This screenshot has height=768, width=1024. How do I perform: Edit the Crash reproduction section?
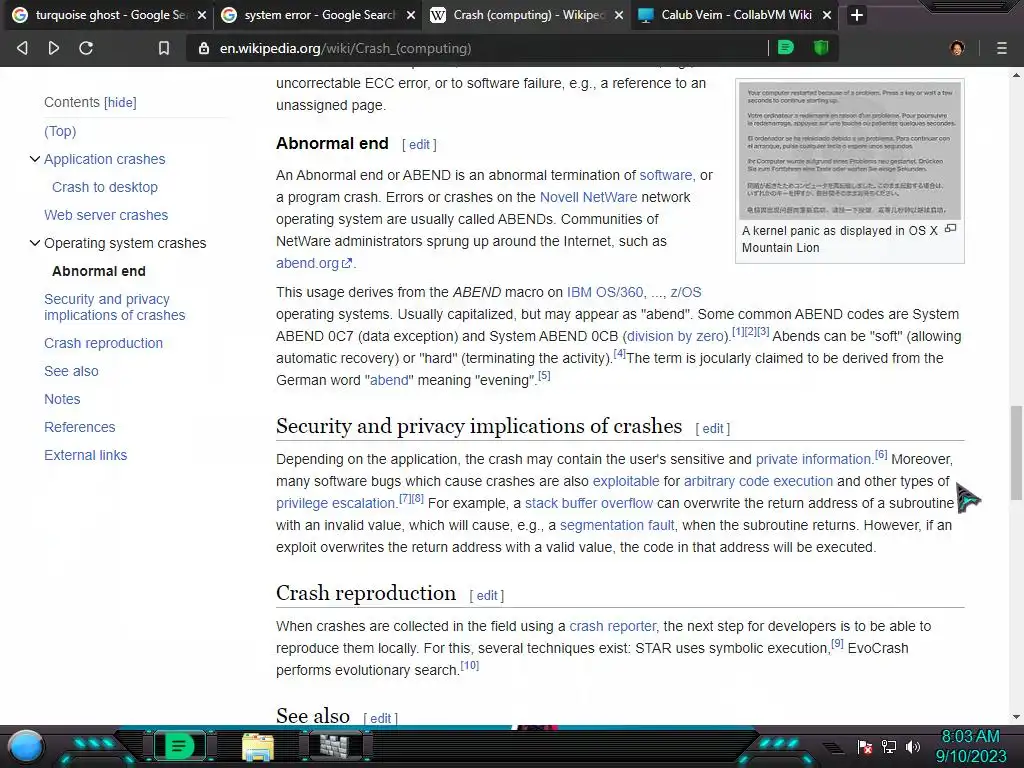point(487,596)
